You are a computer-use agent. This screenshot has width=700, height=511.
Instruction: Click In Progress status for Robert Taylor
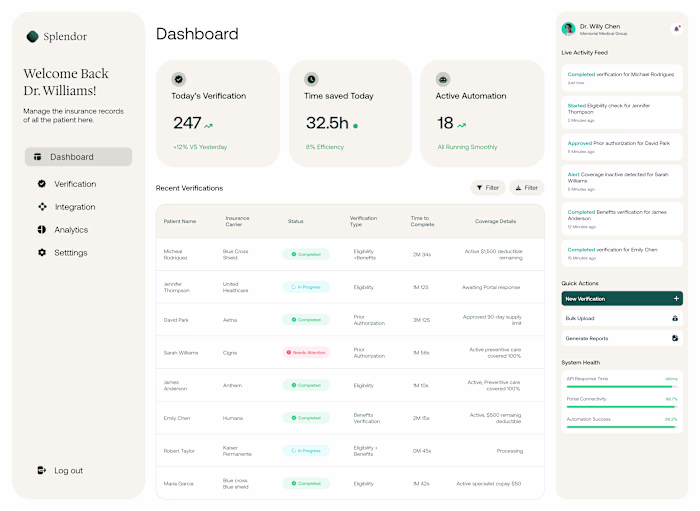click(306, 451)
